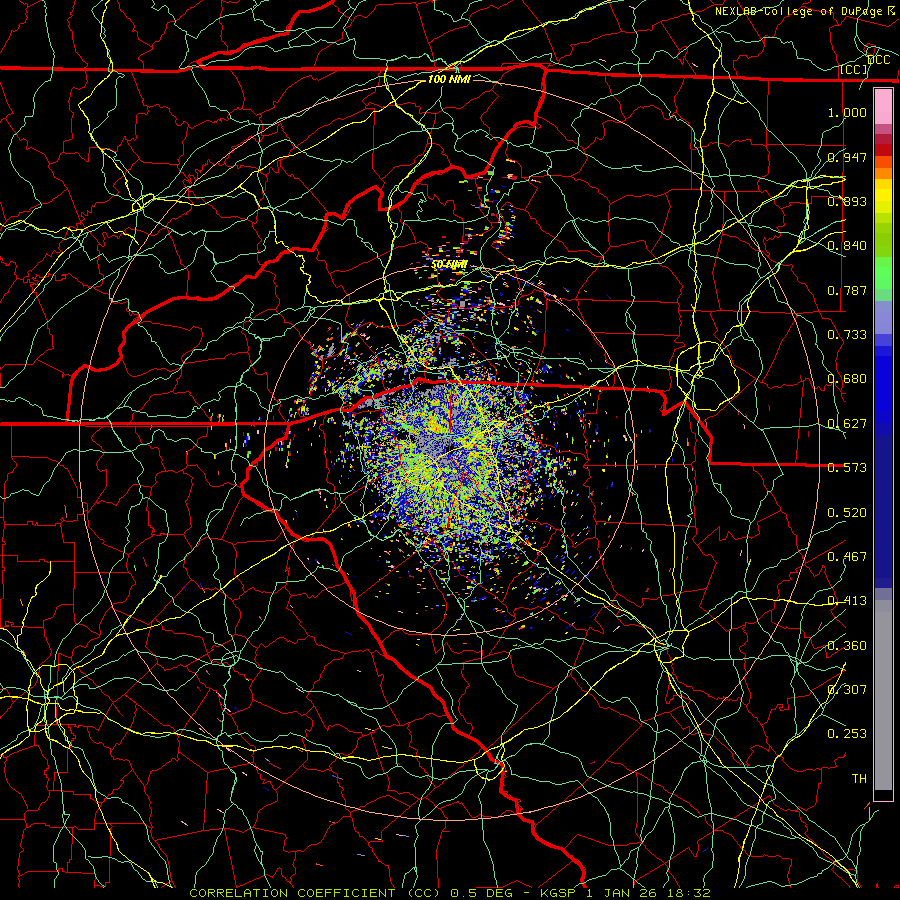900x900 pixels.
Task: Click the TH threshold label
Action: tap(859, 779)
